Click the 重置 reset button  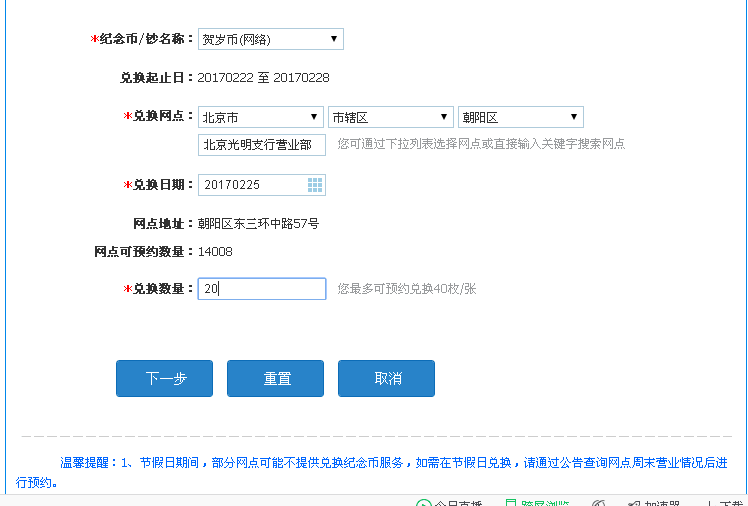pos(275,378)
